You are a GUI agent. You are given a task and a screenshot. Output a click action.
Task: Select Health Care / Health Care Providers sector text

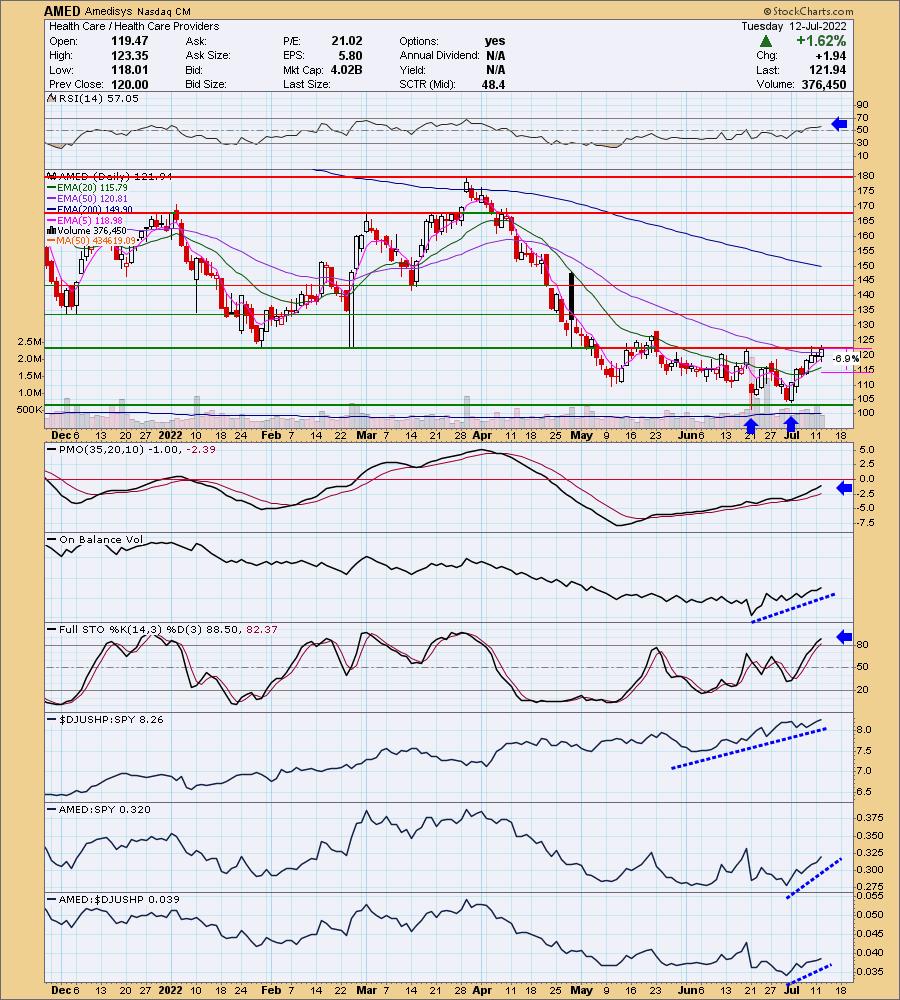coord(134,26)
